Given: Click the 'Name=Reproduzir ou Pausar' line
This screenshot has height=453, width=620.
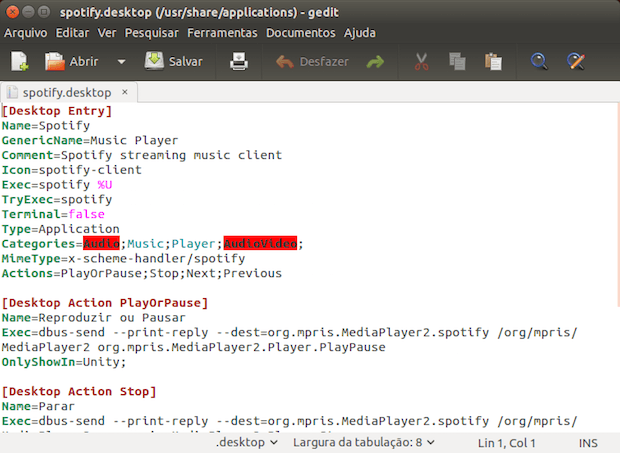Looking at the screenshot, I should [x=94, y=317].
